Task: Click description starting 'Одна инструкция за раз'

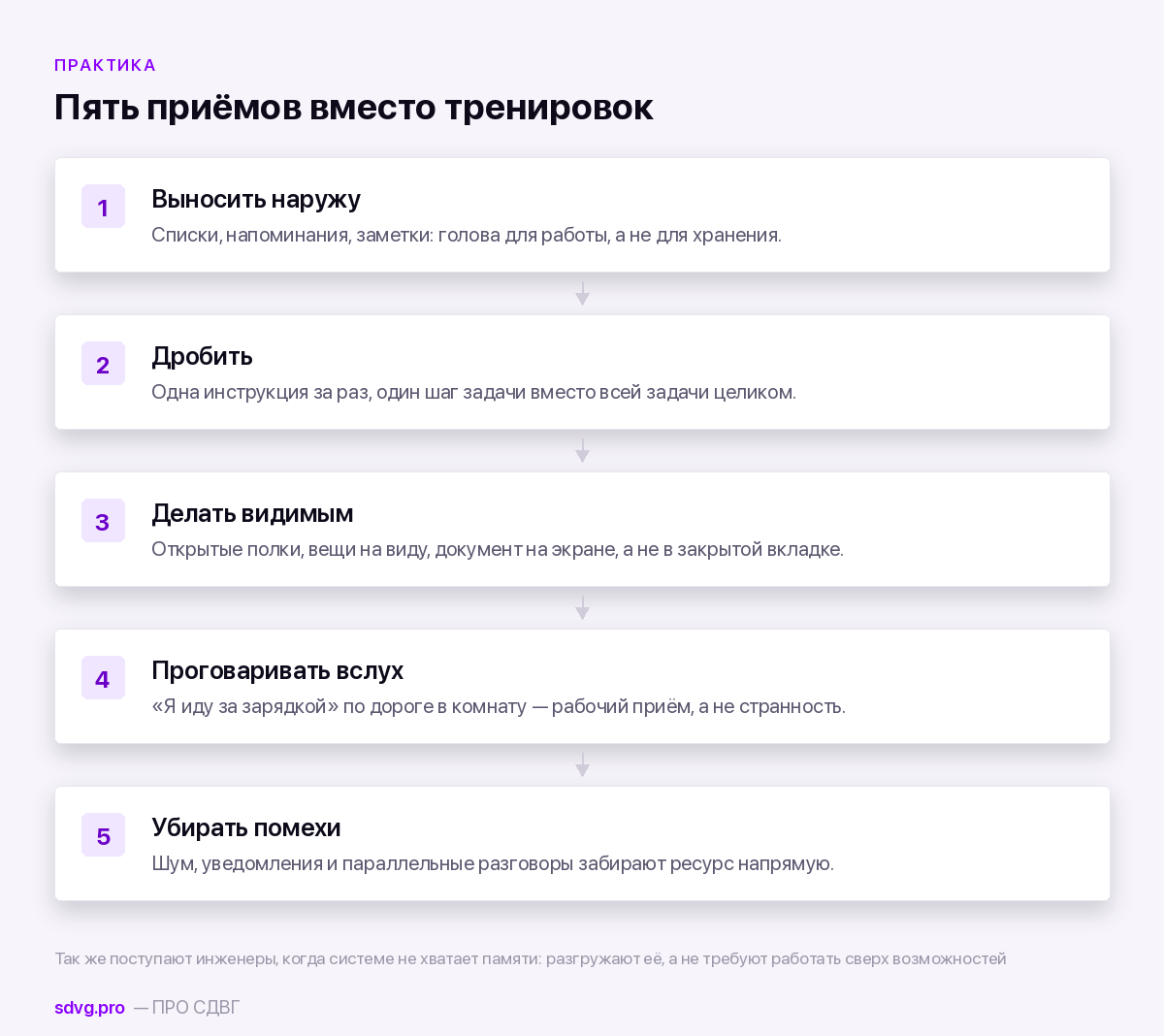Action: pos(473,392)
